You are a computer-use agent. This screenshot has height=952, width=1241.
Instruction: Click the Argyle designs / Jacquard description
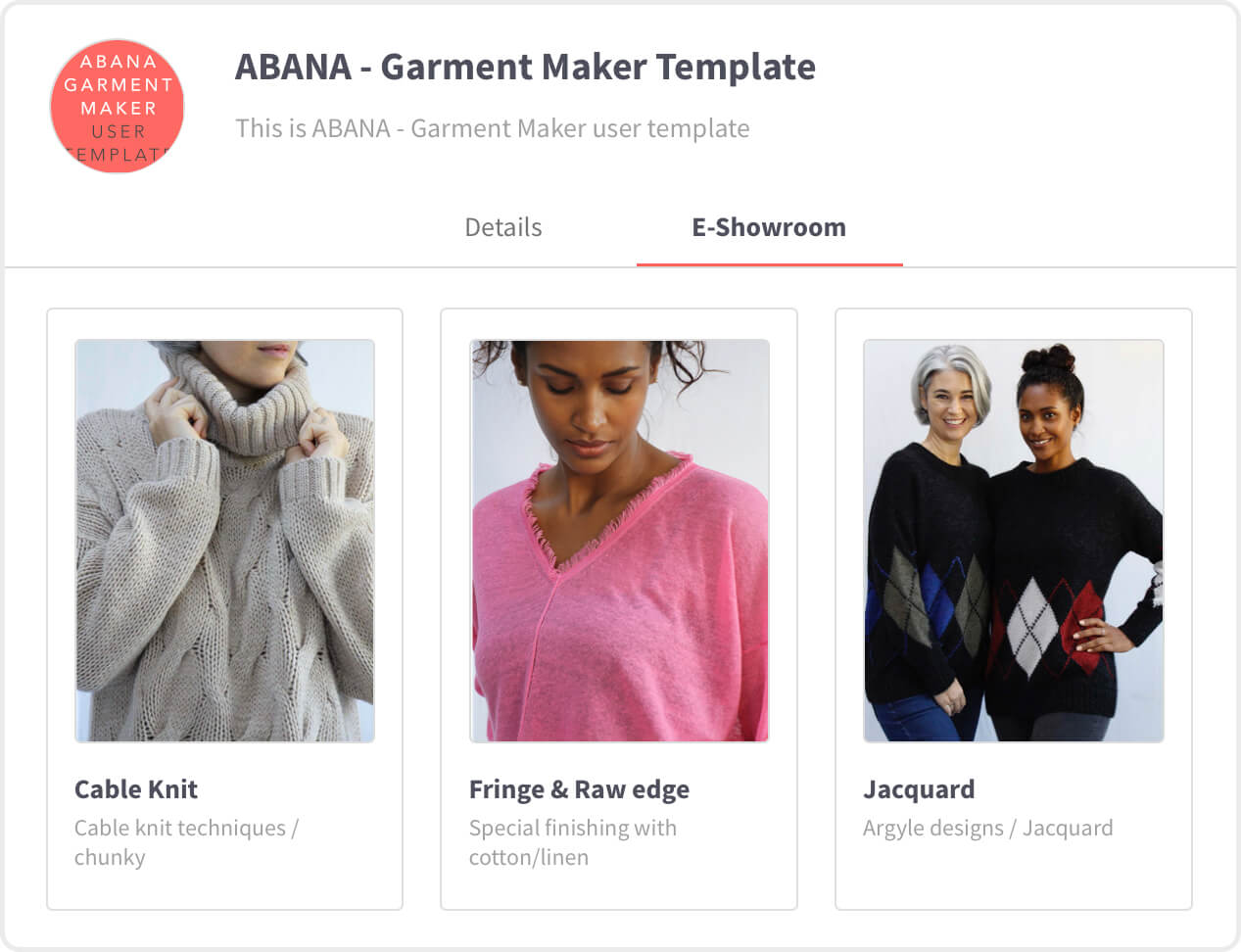pos(987,829)
